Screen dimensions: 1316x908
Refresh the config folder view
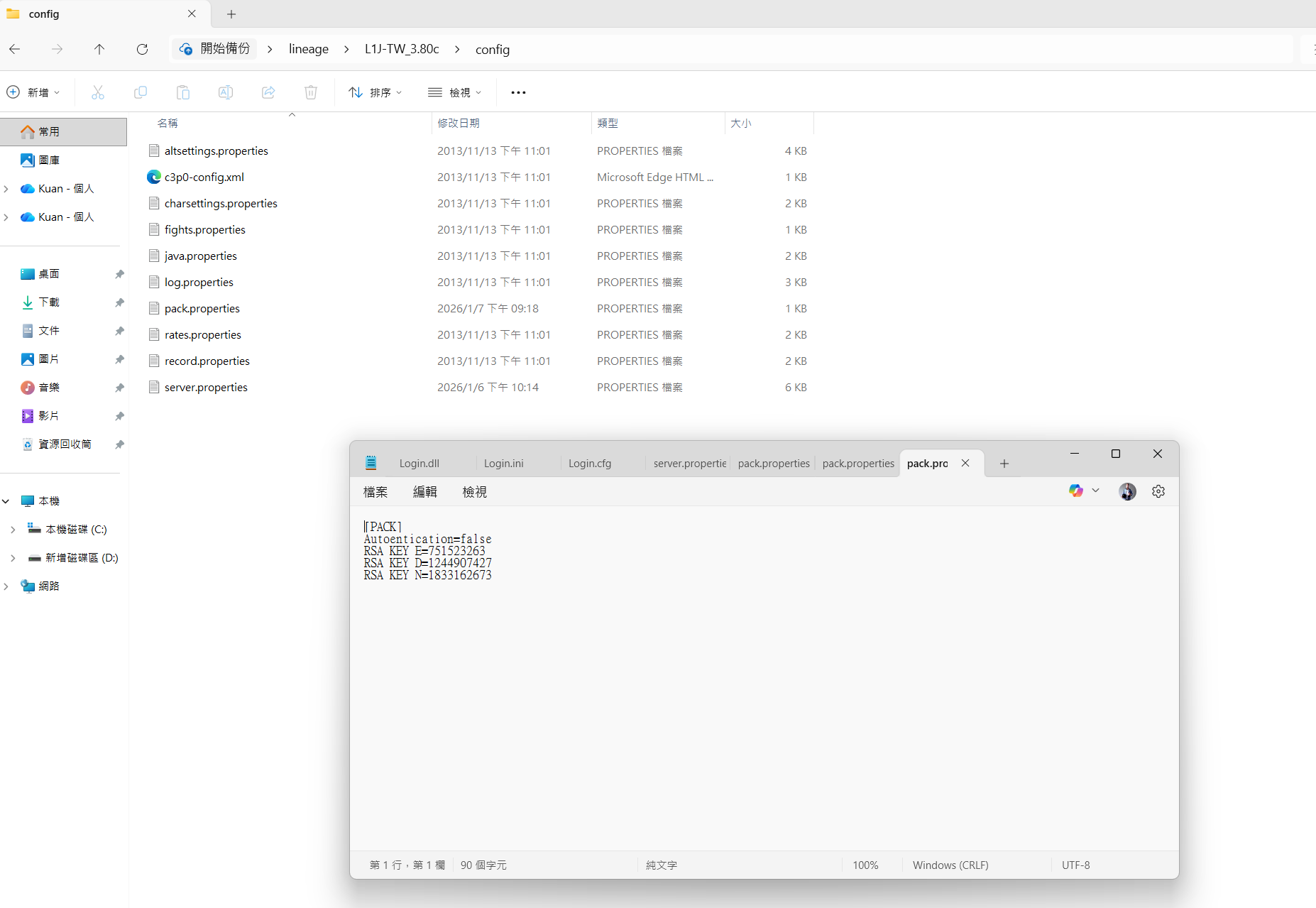[x=142, y=49]
